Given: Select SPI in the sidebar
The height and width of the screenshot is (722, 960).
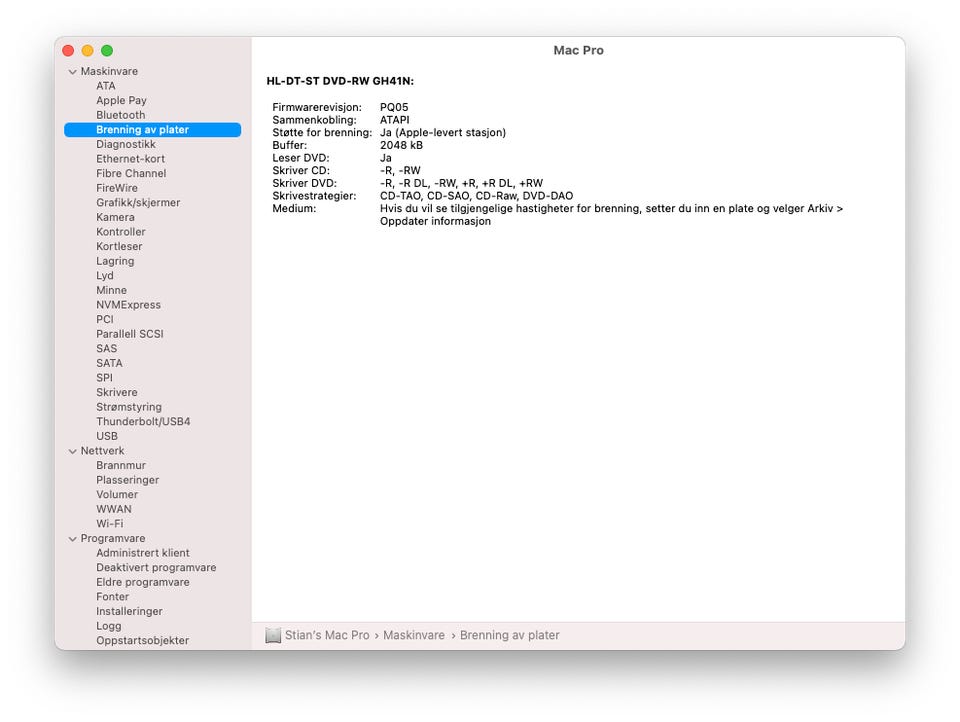Looking at the screenshot, I should [x=104, y=378].
